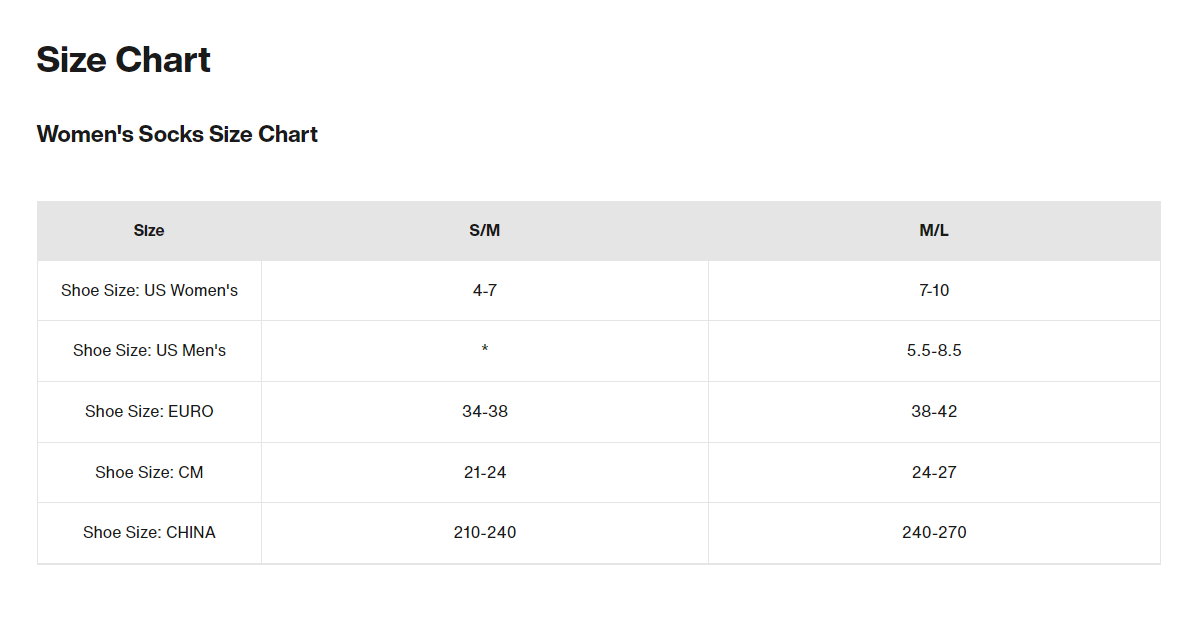
Task: Click the asterisk in the US Men's row
Action: click(x=484, y=351)
